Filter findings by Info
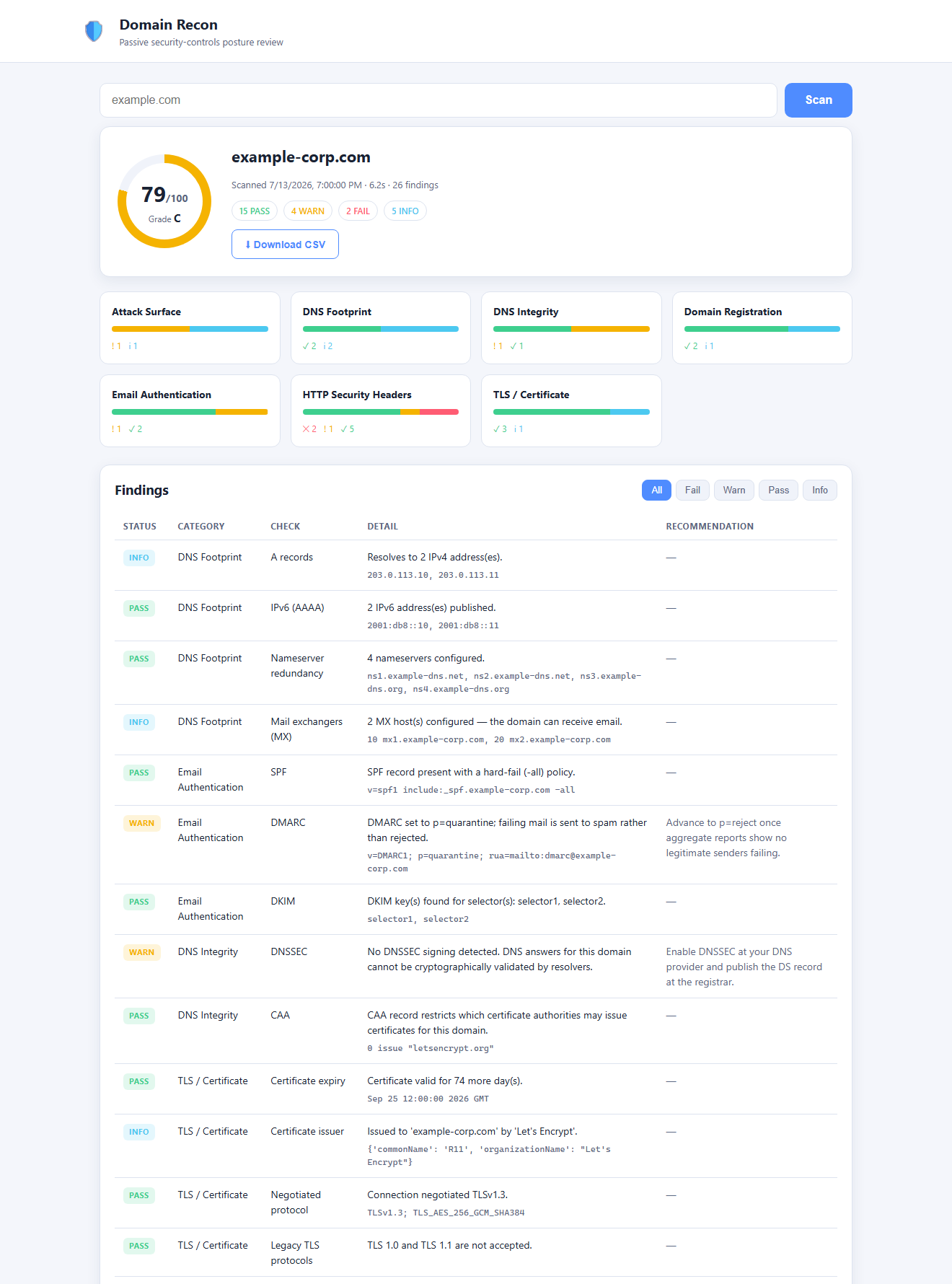952x1284 pixels. click(x=820, y=491)
